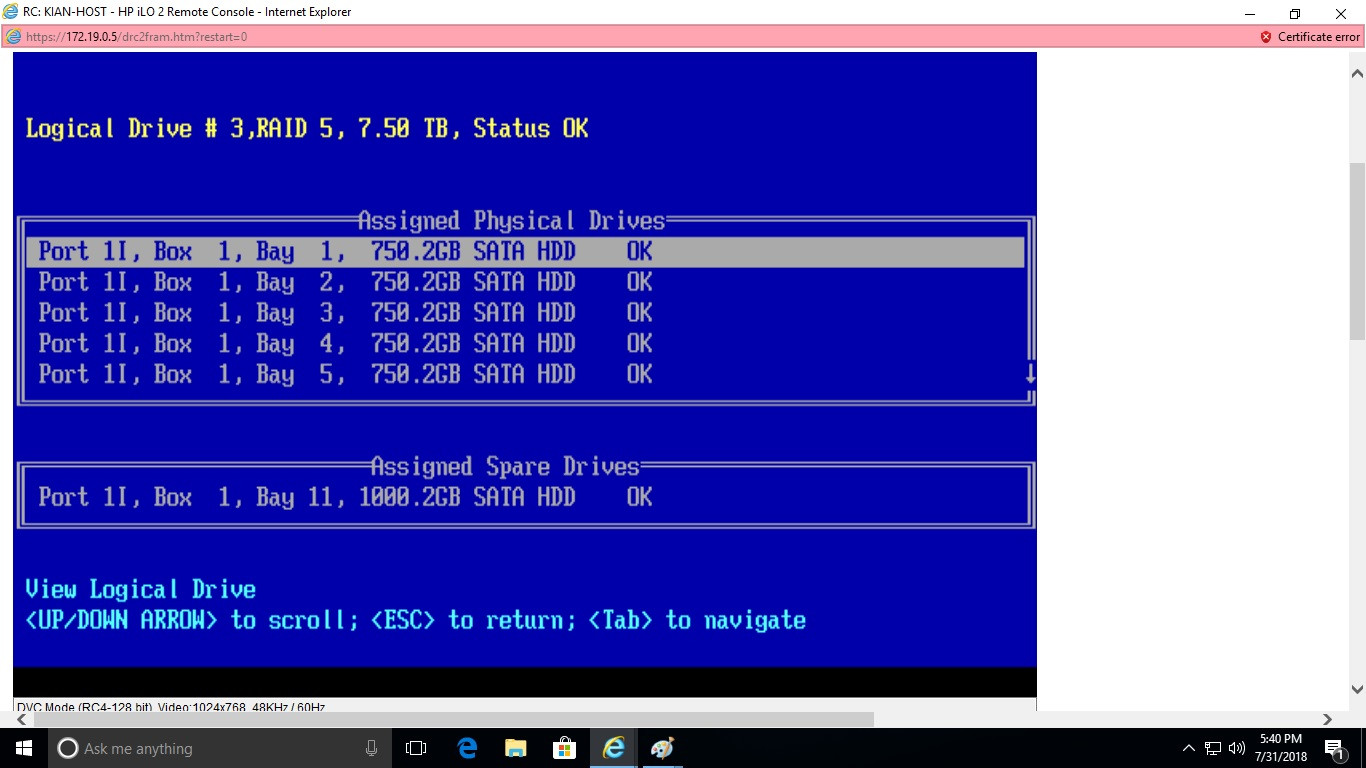Launch the Windows Store taskbar icon
Image resolution: width=1366 pixels, height=768 pixels.
coord(565,748)
